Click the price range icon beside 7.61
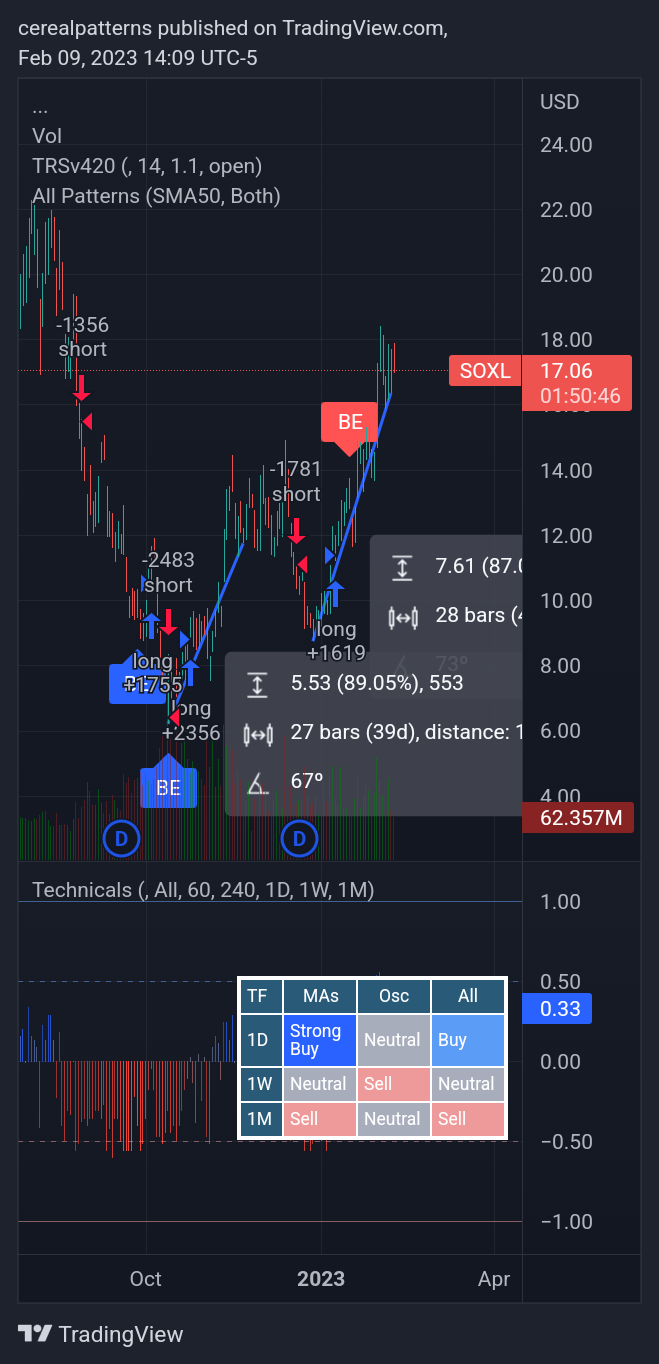659x1364 pixels. point(402,568)
